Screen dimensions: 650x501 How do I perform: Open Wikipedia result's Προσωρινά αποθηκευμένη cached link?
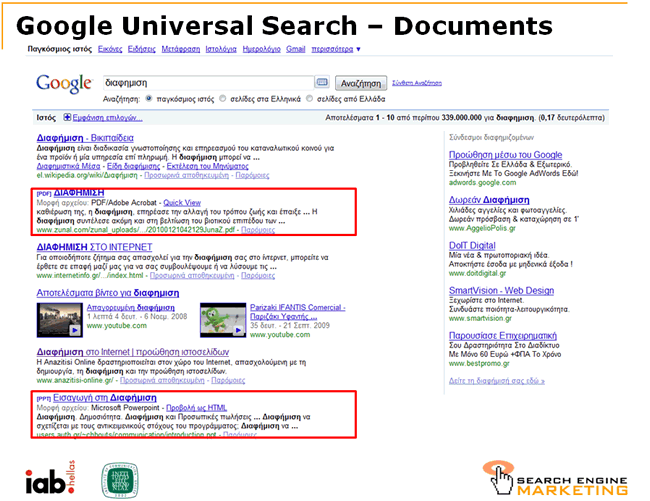pyautogui.click(x=187, y=175)
